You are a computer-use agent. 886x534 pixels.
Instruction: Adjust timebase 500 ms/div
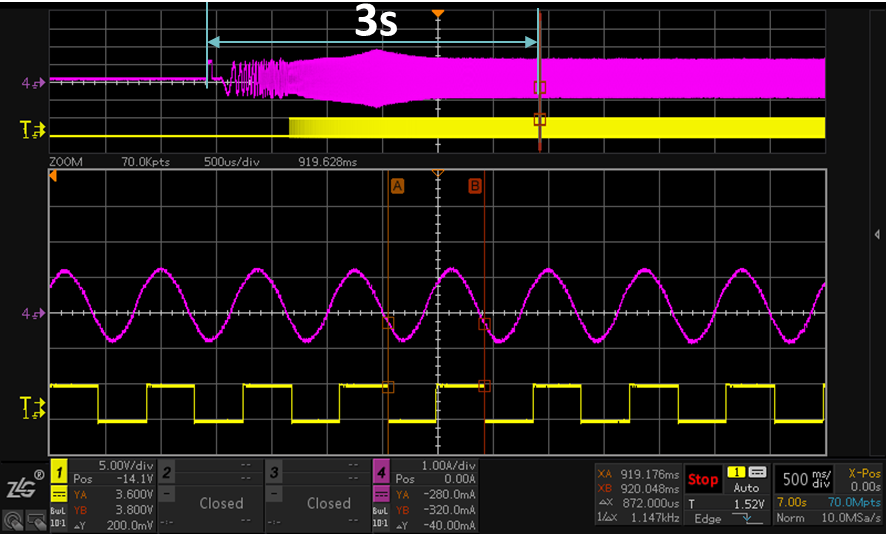coord(806,479)
